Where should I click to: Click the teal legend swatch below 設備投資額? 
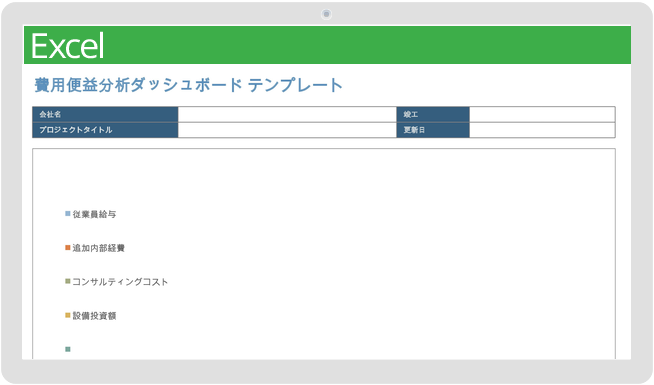point(68,350)
